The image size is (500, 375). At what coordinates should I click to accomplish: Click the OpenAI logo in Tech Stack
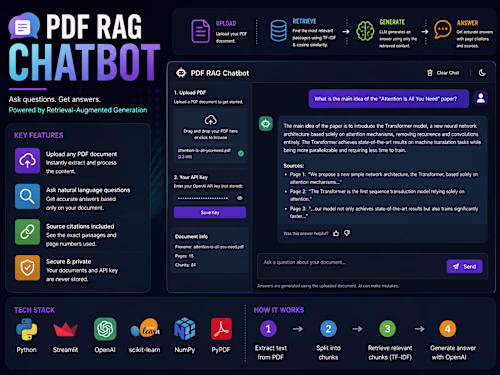[x=105, y=329]
